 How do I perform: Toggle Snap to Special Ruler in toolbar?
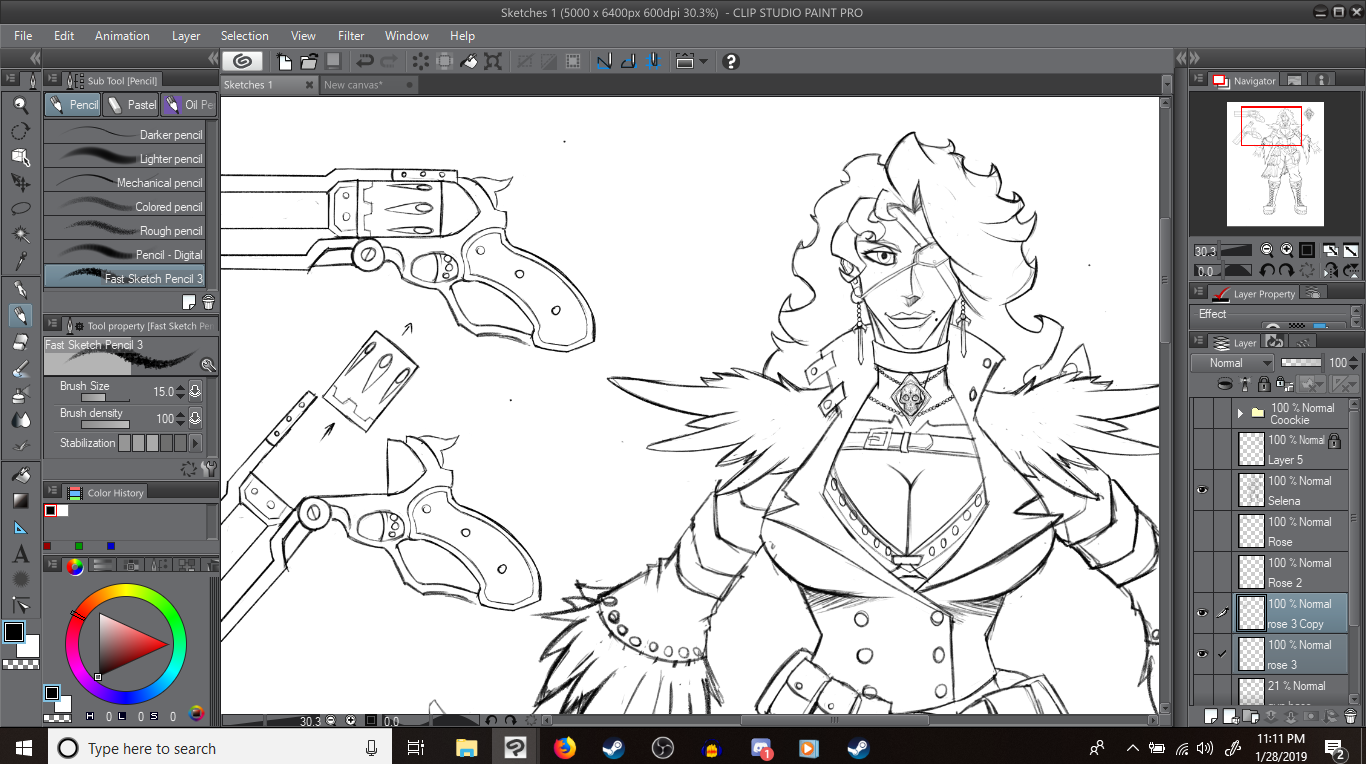click(629, 61)
